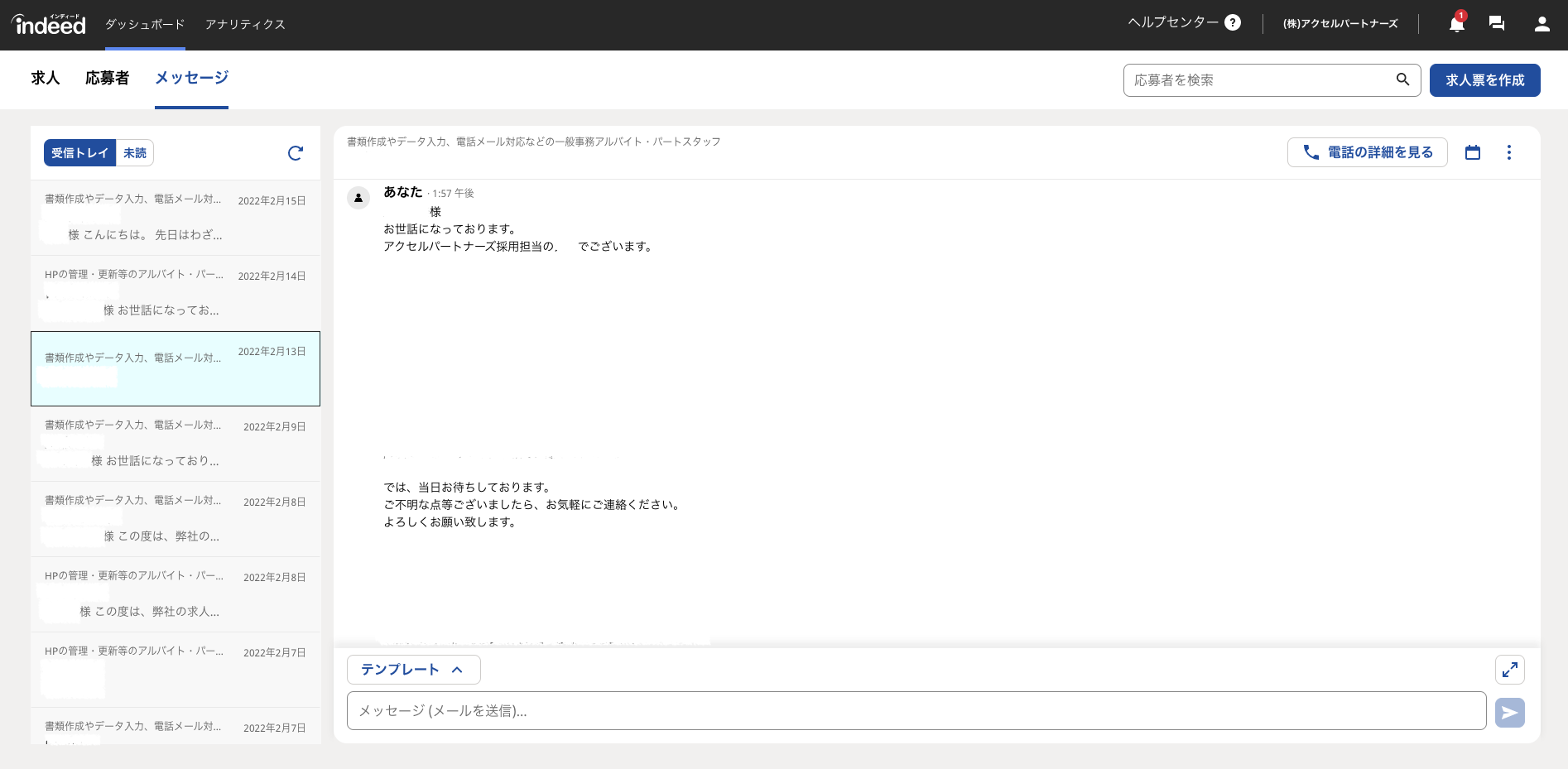Switch to 受信トレイ inbox filter
The width and height of the screenshot is (1568, 769).
click(79, 153)
